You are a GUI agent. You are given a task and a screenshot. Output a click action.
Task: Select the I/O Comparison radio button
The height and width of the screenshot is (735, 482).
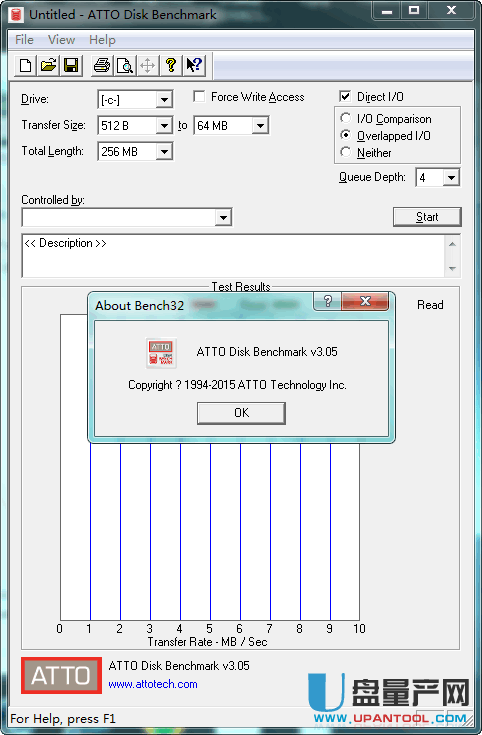tap(346, 118)
